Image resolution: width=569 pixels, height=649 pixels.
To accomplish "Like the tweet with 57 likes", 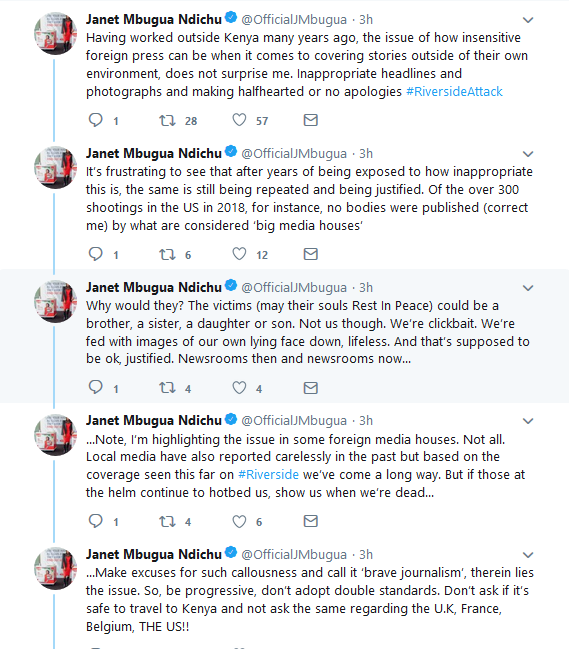I will [x=239, y=120].
